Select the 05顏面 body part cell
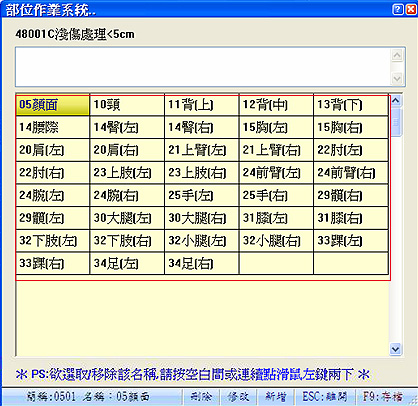 [x=53, y=105]
